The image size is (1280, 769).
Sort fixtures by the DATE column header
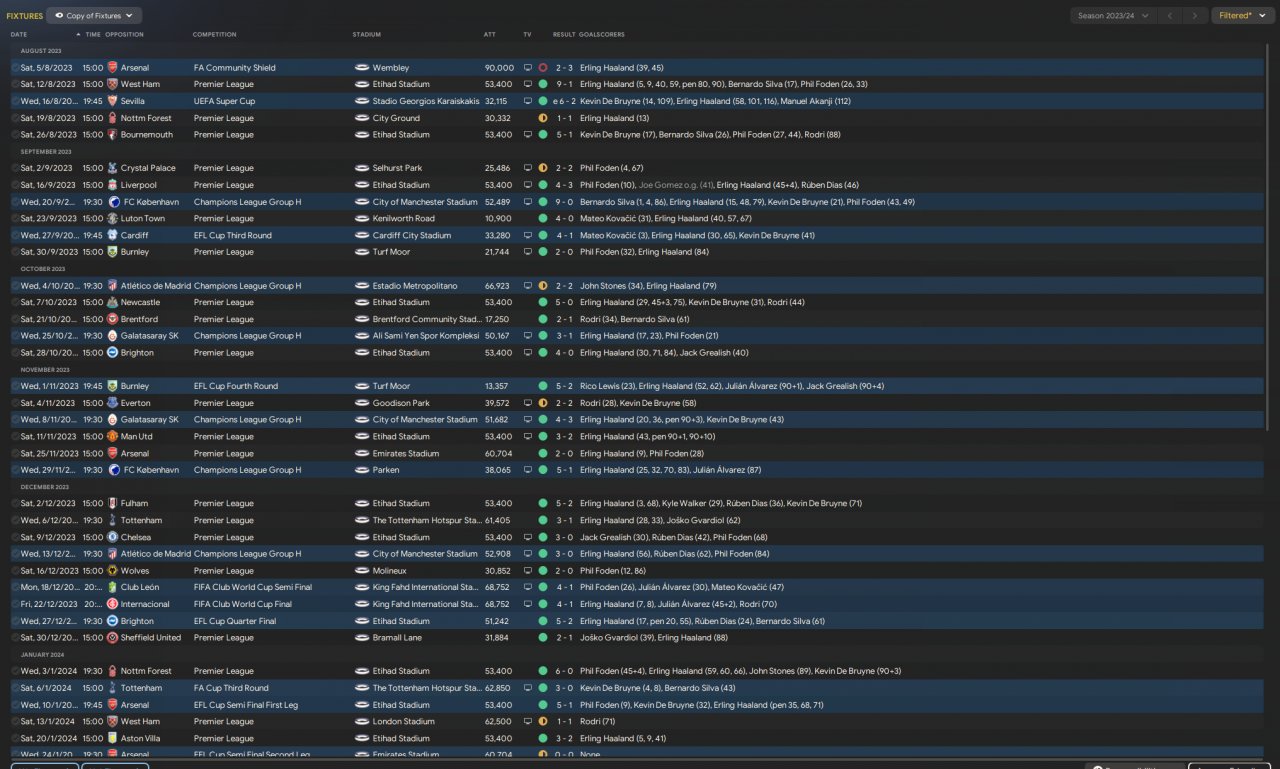(19, 34)
